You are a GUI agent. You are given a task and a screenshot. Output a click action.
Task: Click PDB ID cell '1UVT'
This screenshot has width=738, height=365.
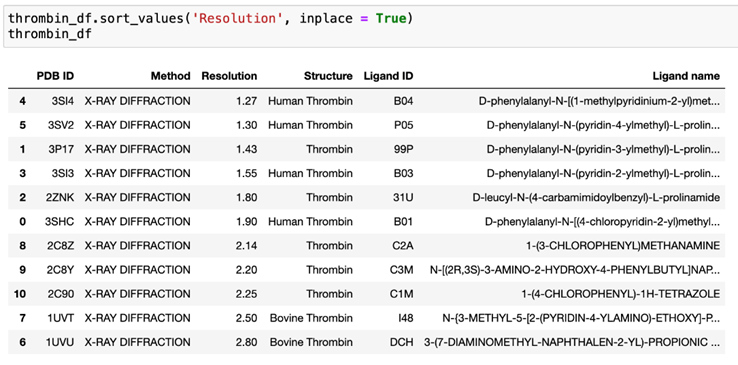tap(60, 318)
